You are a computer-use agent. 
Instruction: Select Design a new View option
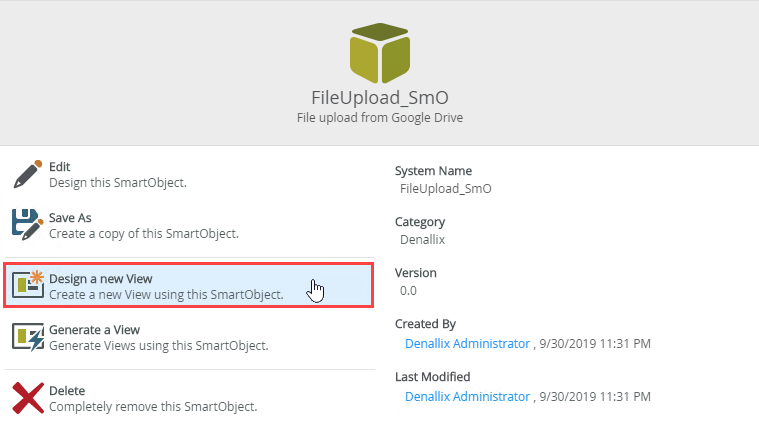188,285
